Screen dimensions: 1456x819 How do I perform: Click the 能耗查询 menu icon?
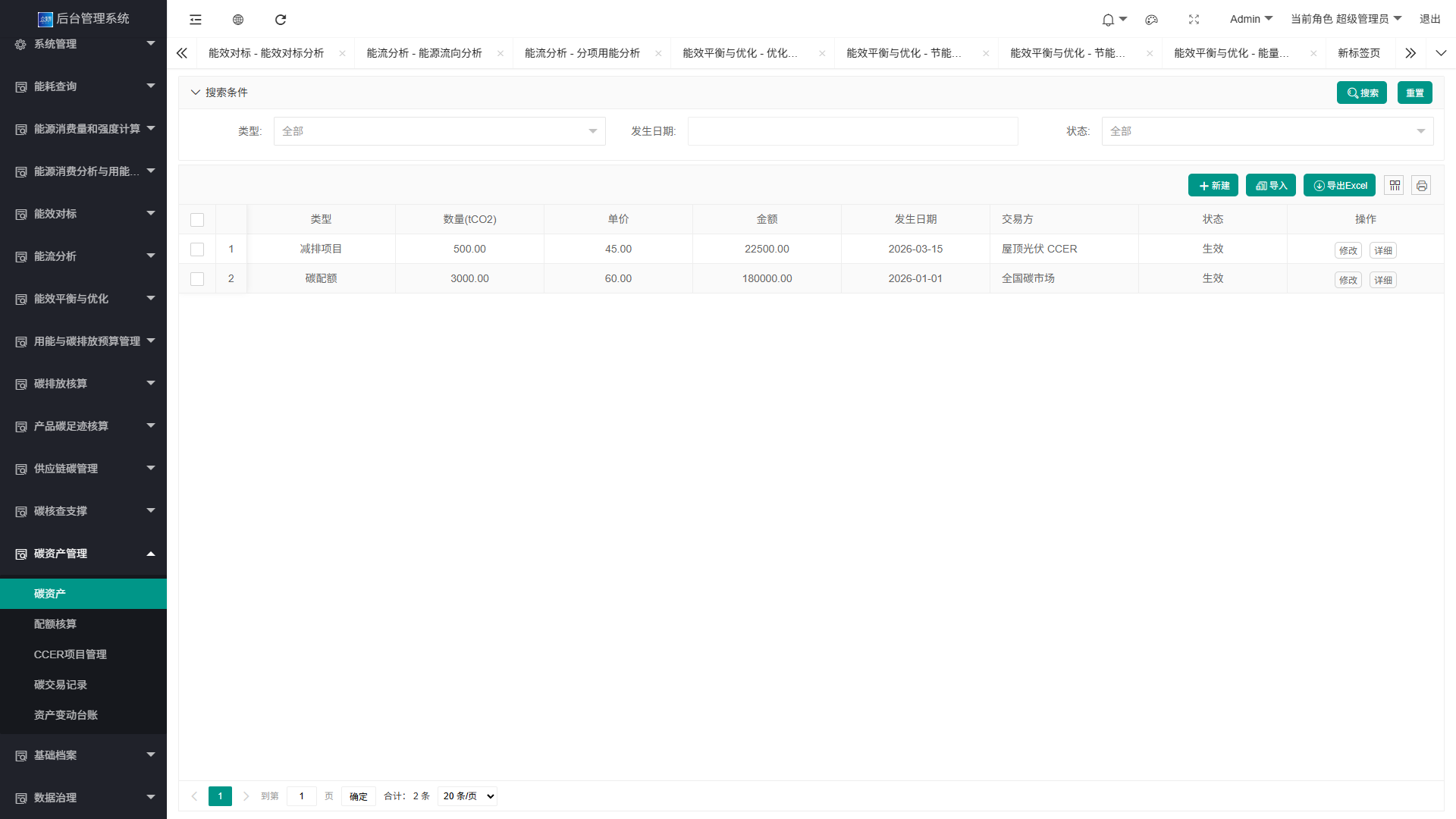[x=20, y=86]
